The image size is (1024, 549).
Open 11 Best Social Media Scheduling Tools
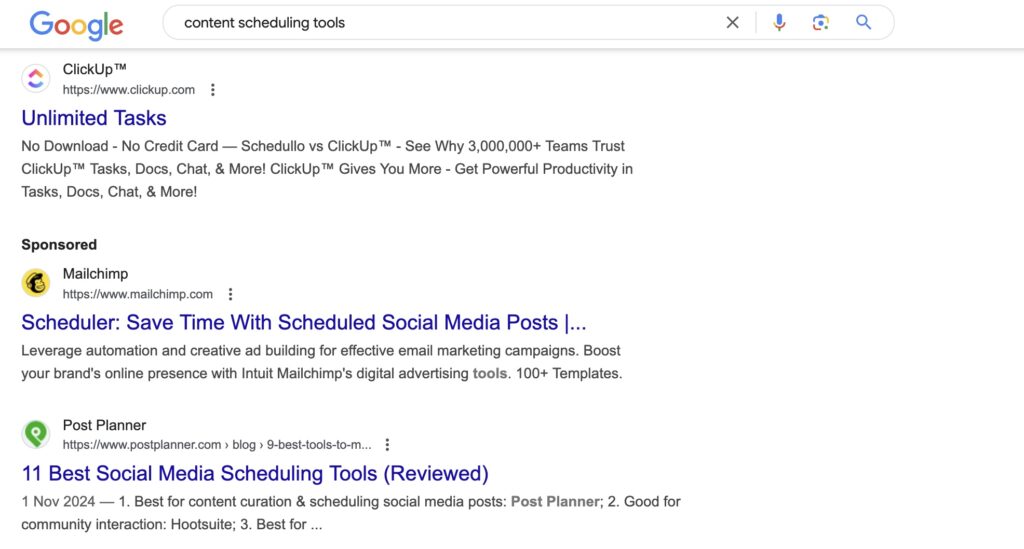pos(255,473)
